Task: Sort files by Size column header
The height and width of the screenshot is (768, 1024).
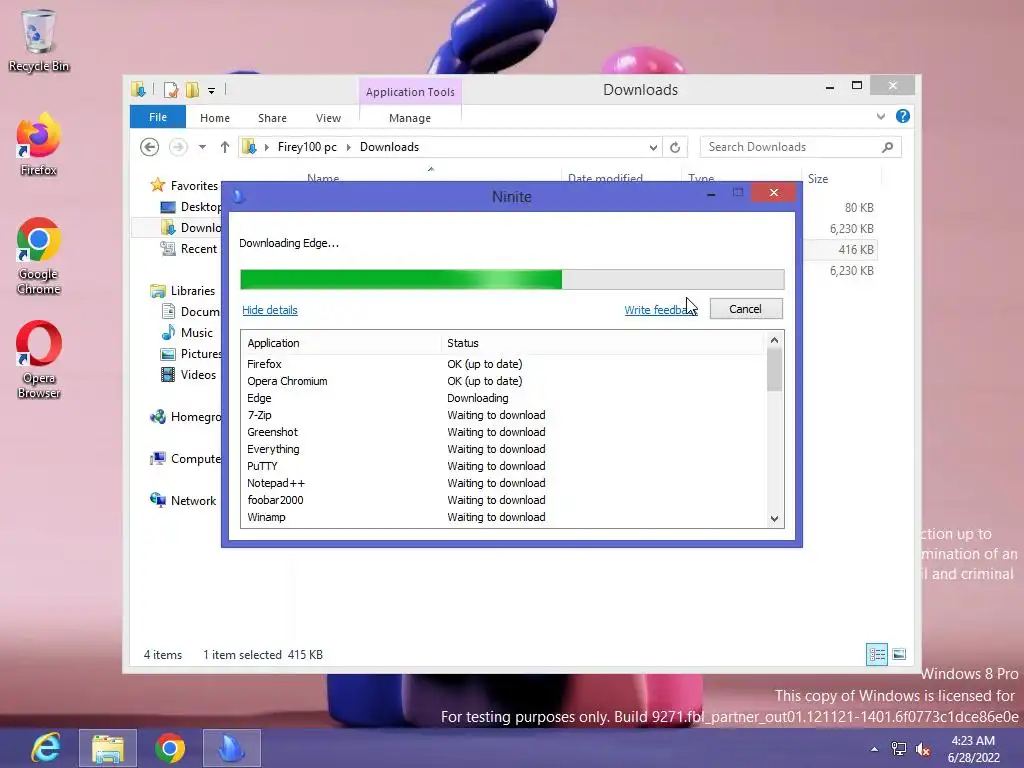Action: pyautogui.click(x=841, y=178)
